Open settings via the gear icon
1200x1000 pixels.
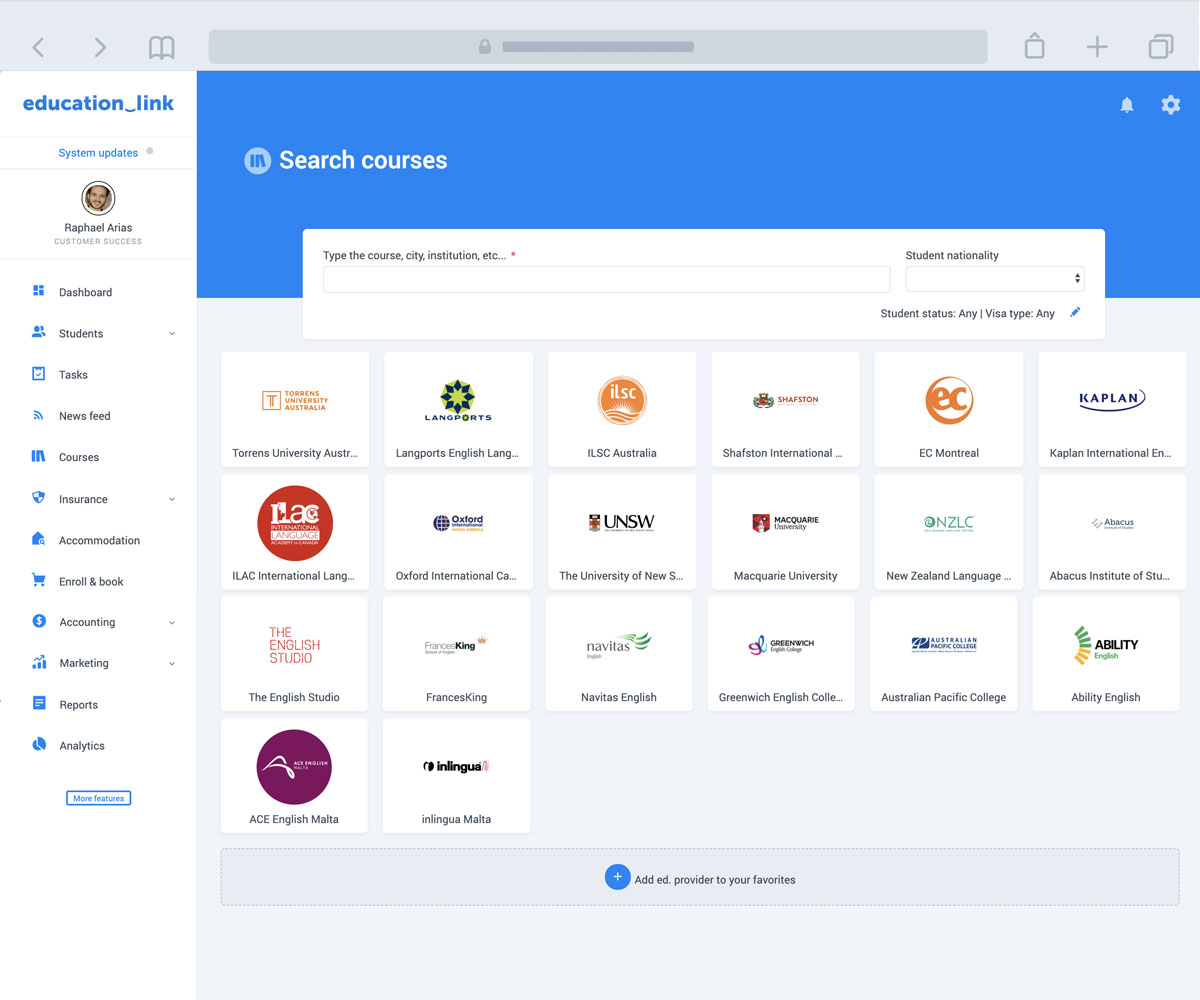tap(1170, 105)
